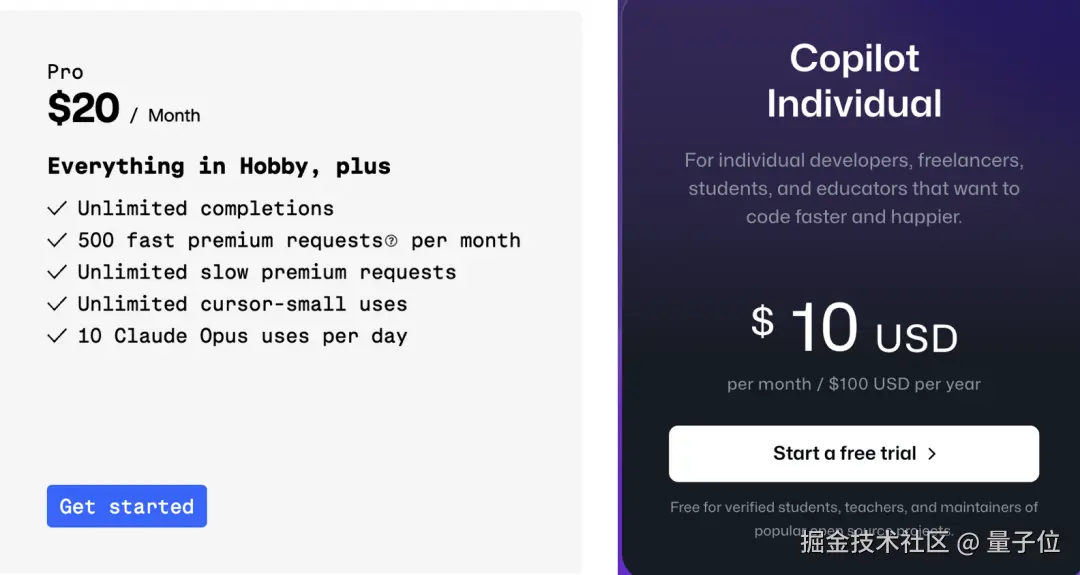The height and width of the screenshot is (575, 1080).
Task: Click the checkmark next to Unlimited slow premium requests
Action: (57, 272)
